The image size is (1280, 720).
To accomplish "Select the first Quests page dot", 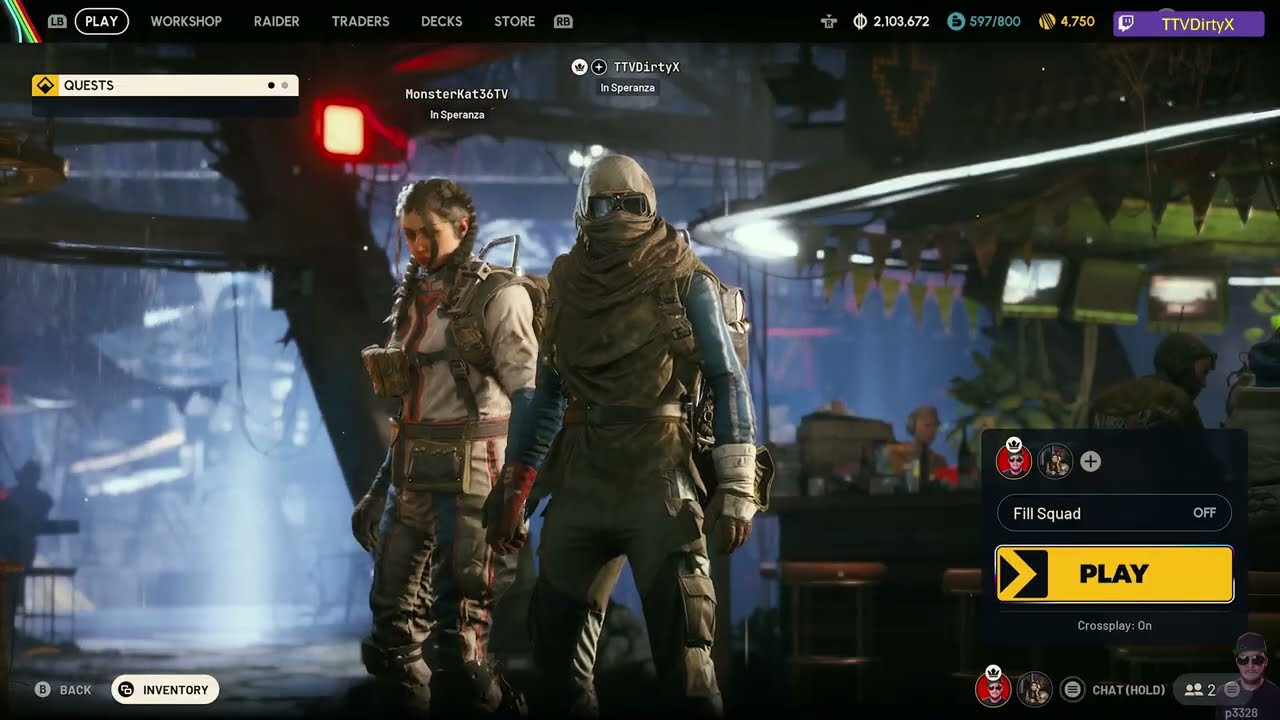I will tap(271, 85).
